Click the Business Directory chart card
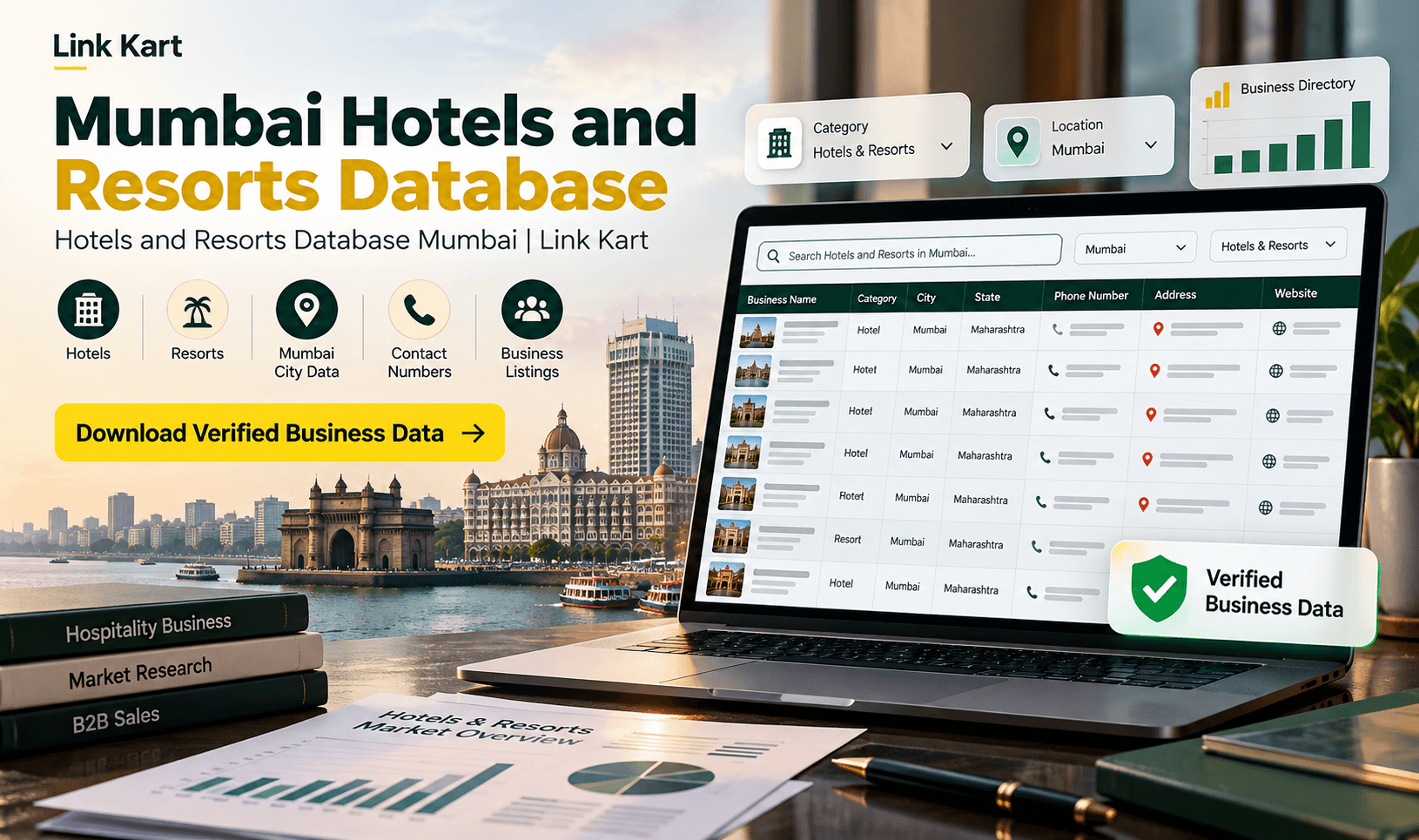1419x840 pixels. pyautogui.click(x=1289, y=123)
